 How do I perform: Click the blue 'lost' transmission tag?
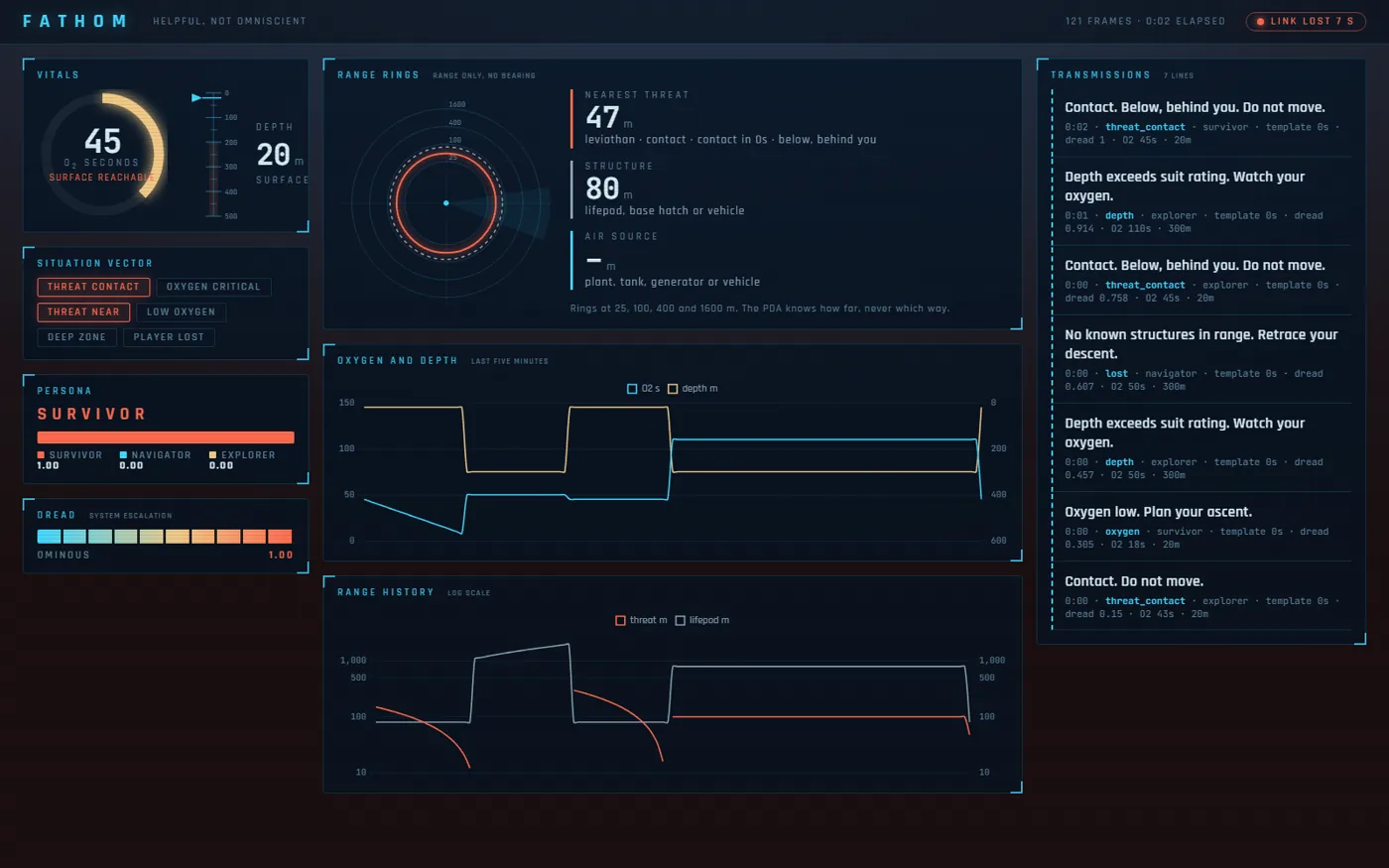[x=1116, y=374]
